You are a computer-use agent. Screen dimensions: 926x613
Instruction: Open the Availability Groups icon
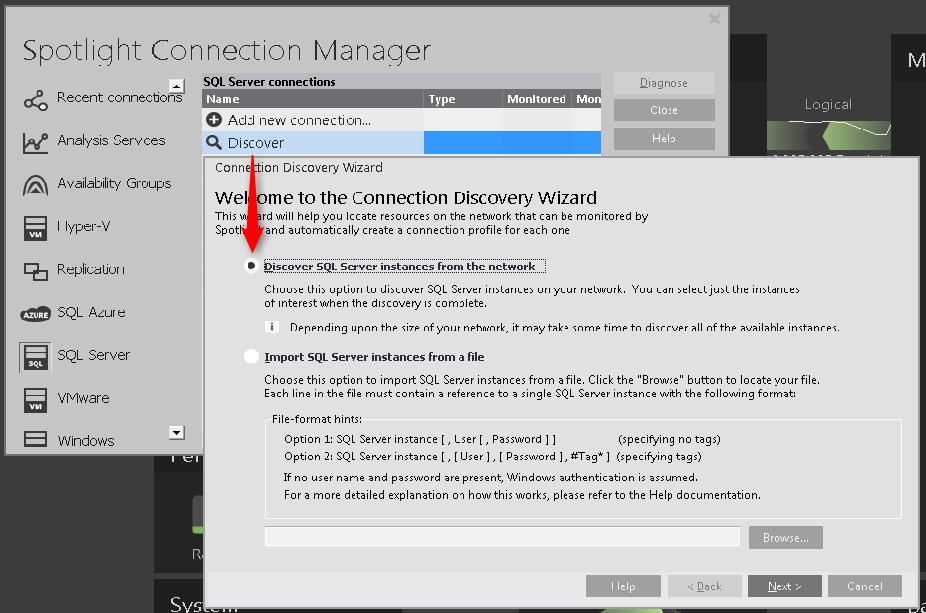coord(35,185)
